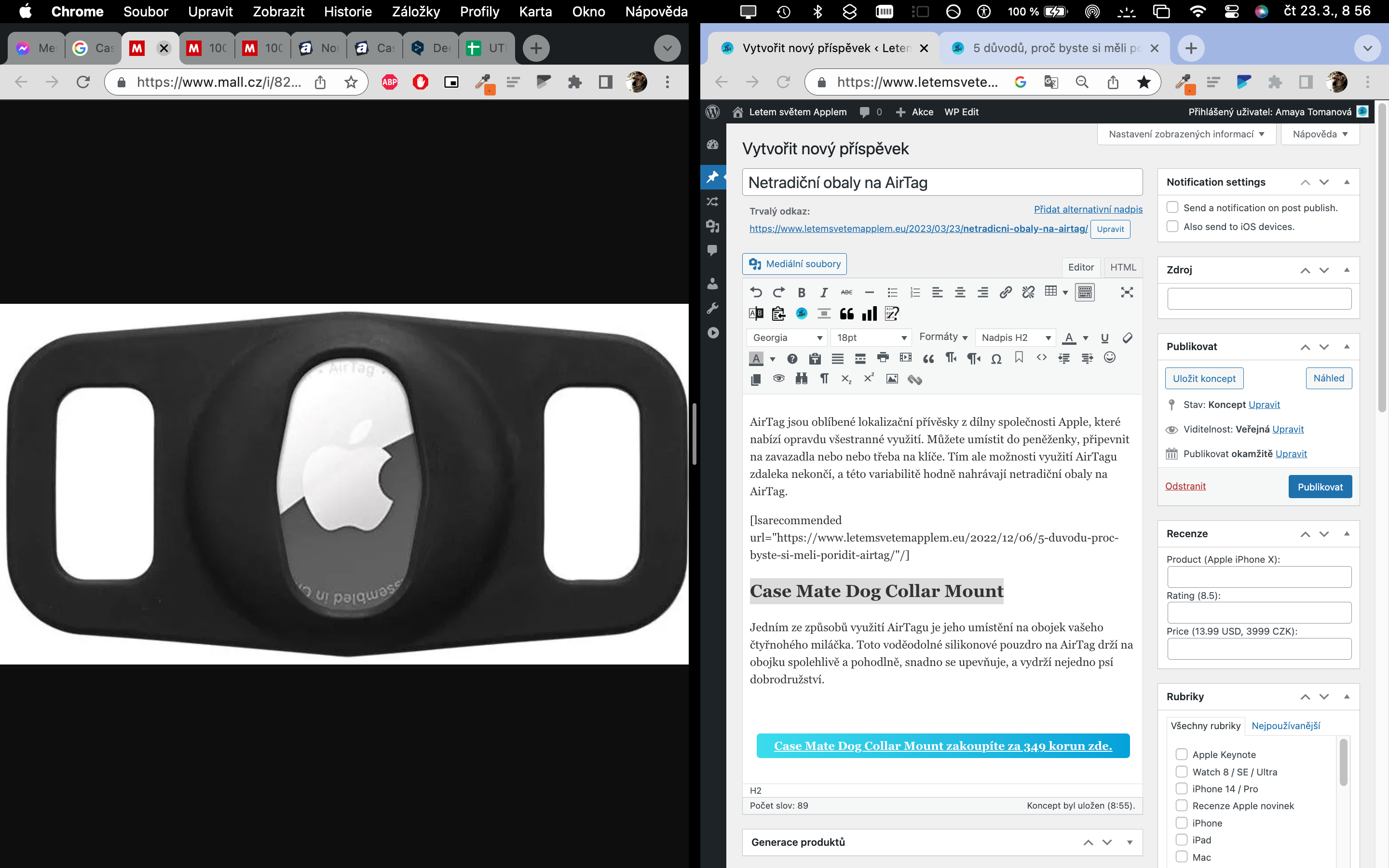The image size is (1389, 868).
Task: Open find and replace binoculars icon
Action: coord(801,379)
